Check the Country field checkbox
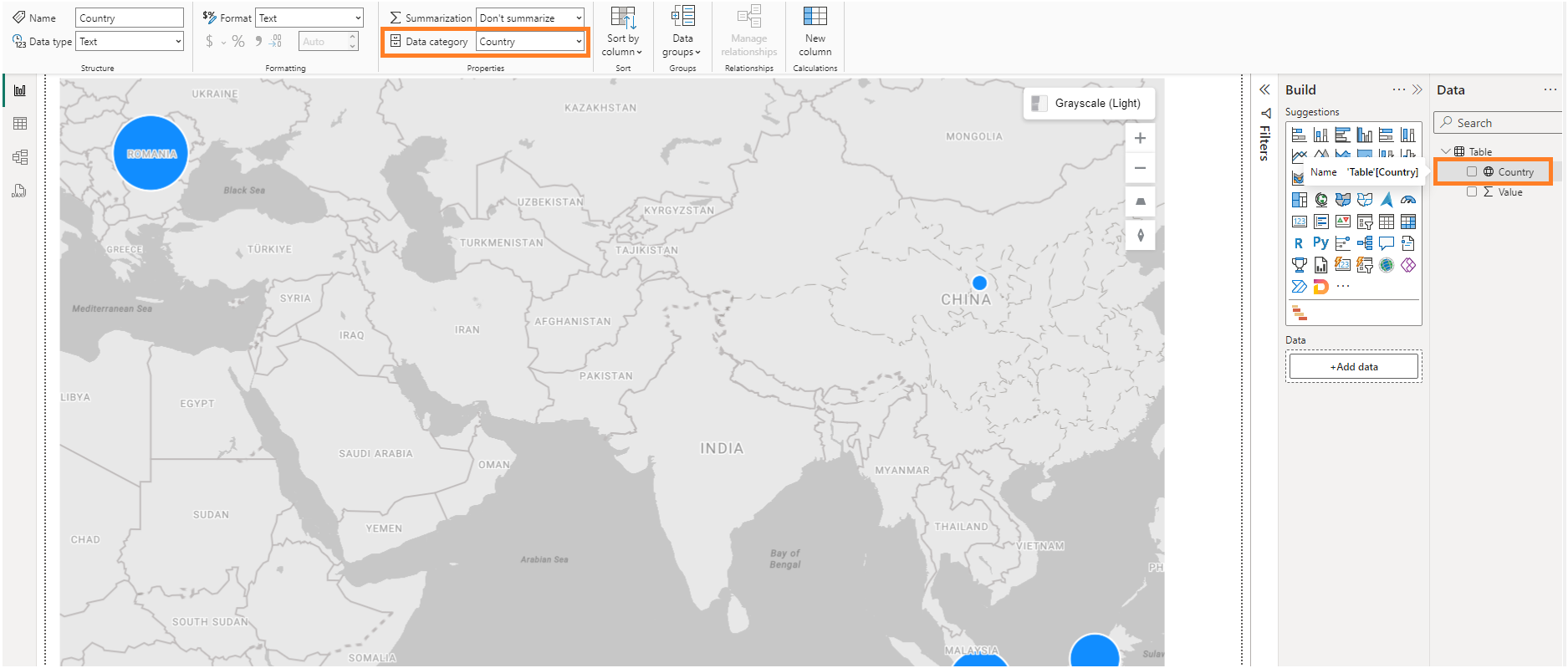 [x=1472, y=171]
